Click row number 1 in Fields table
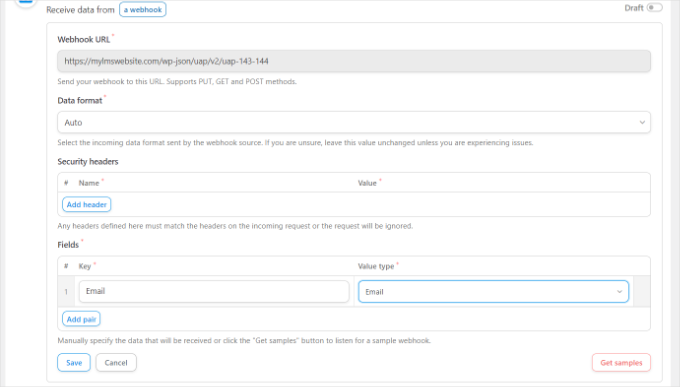This screenshot has width=680, height=387. point(66,292)
